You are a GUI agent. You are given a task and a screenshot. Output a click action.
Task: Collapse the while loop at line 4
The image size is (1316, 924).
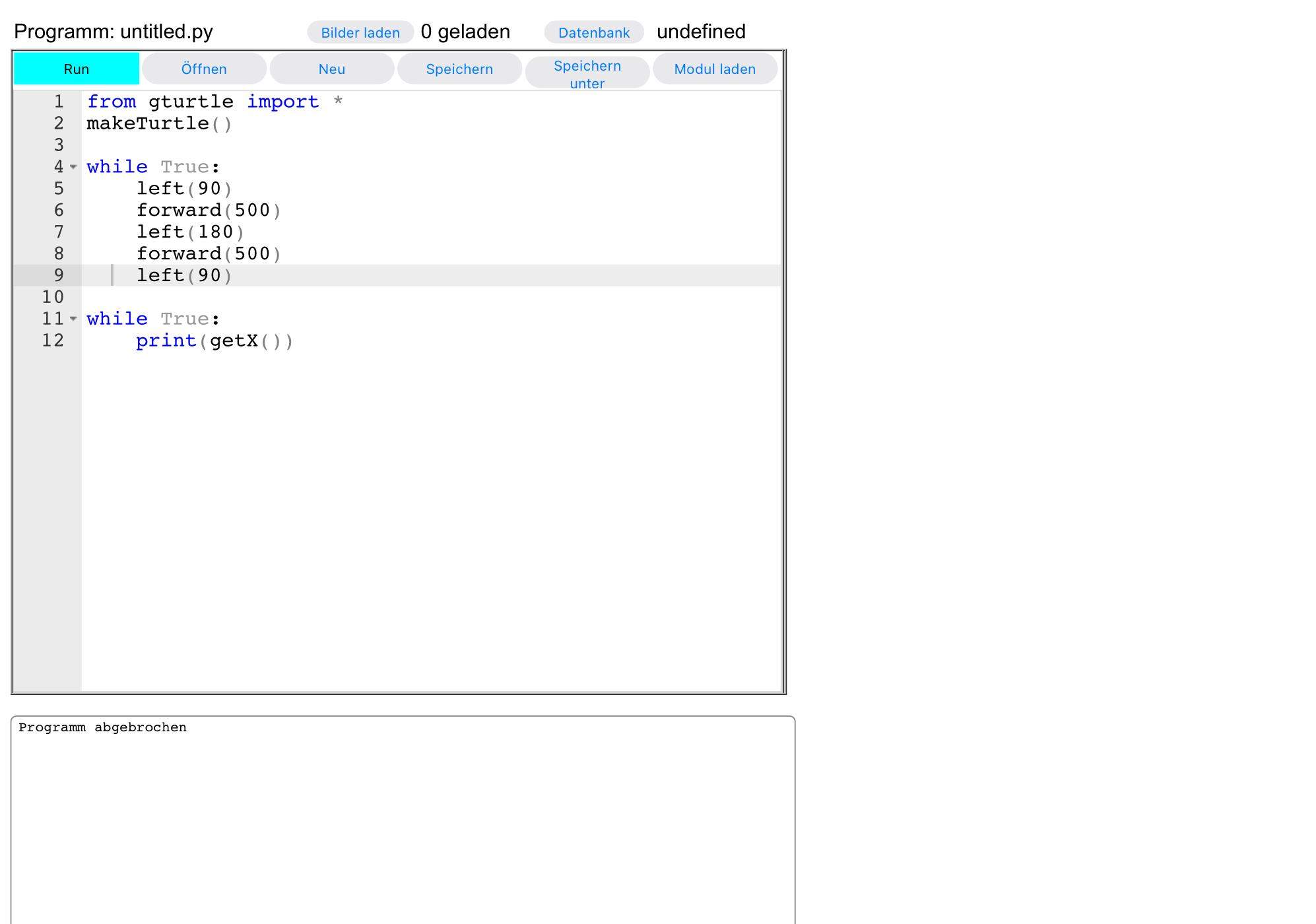73,167
